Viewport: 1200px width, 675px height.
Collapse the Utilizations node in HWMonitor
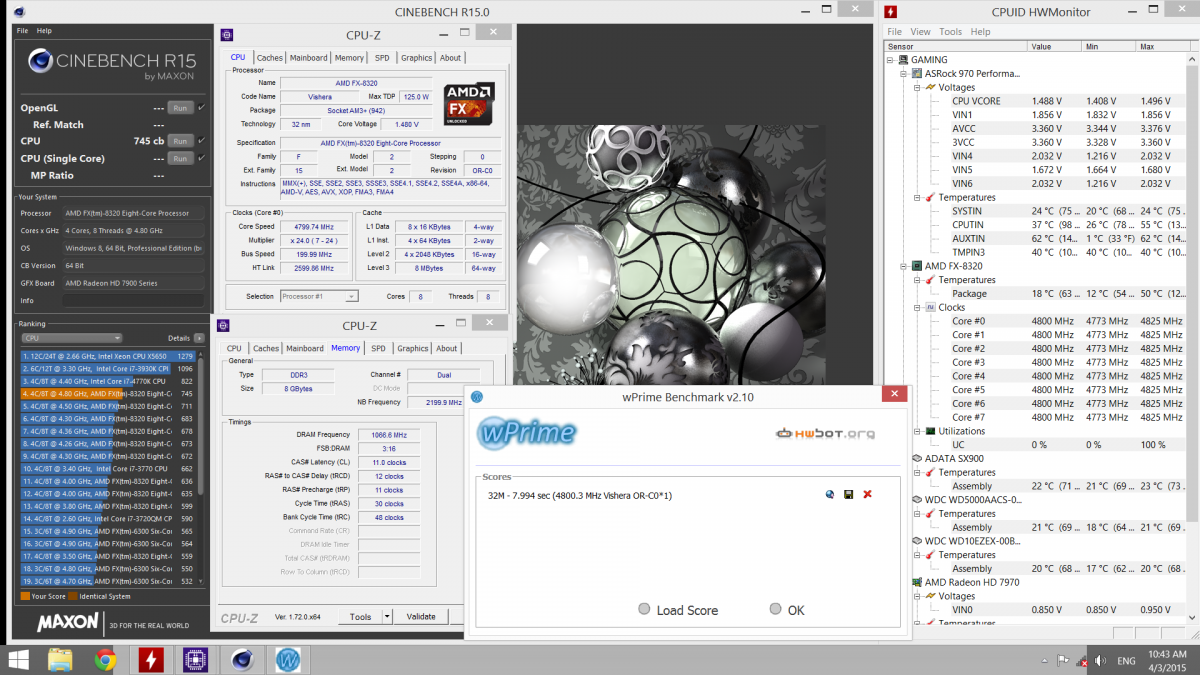[x=916, y=431]
